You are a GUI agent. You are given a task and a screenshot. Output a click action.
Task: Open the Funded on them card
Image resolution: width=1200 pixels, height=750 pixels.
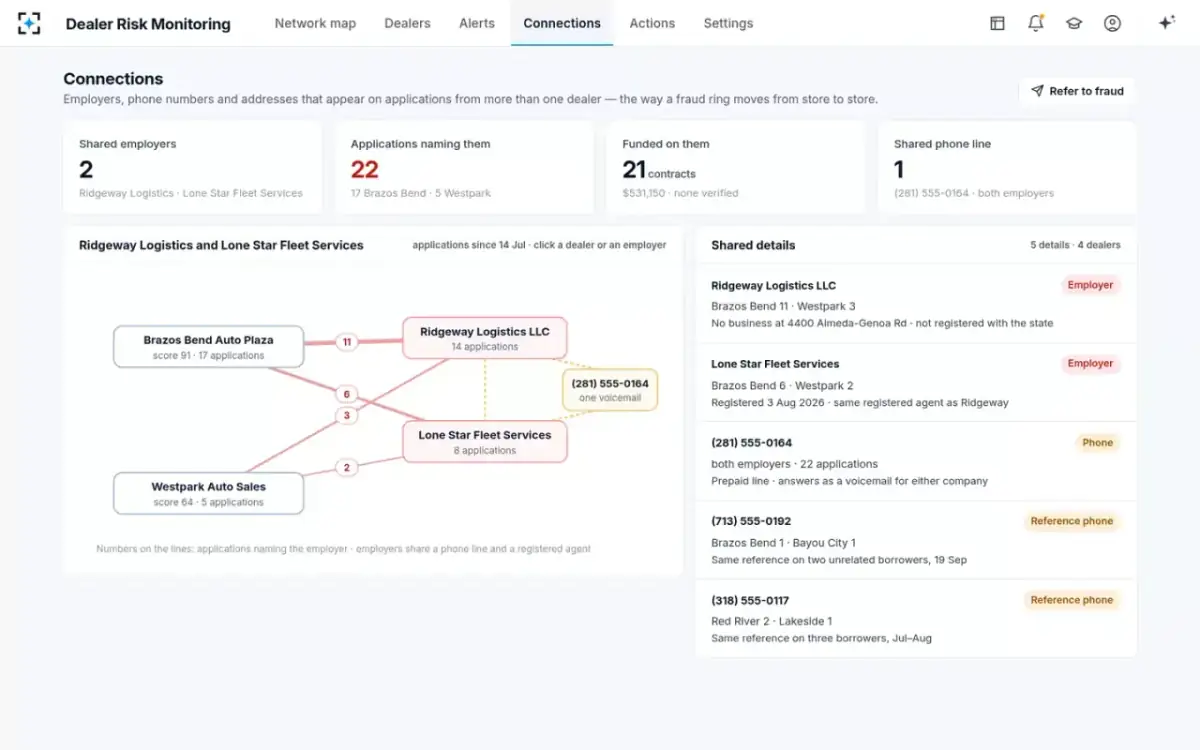(736, 168)
